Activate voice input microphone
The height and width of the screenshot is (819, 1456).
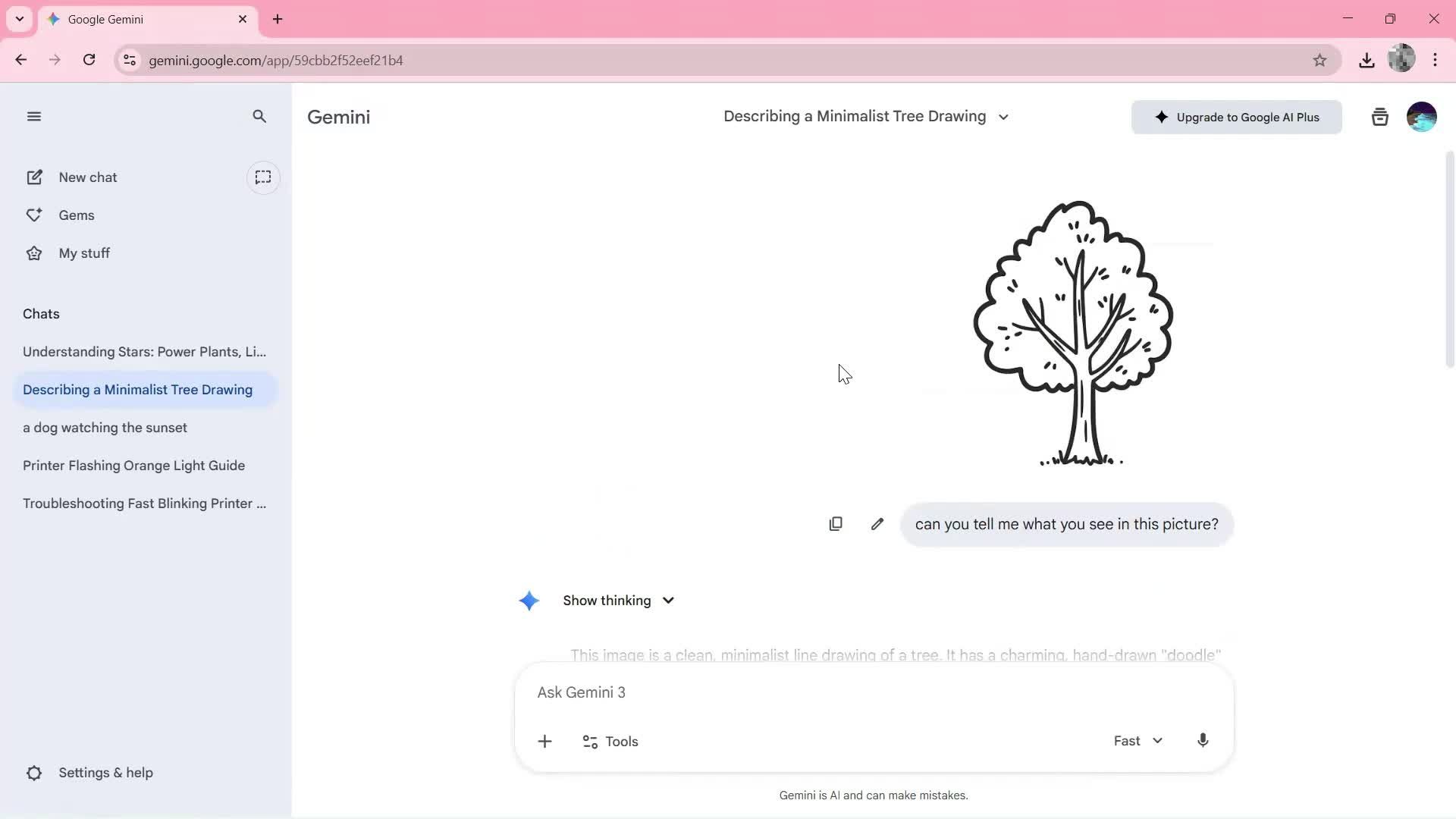1203,741
